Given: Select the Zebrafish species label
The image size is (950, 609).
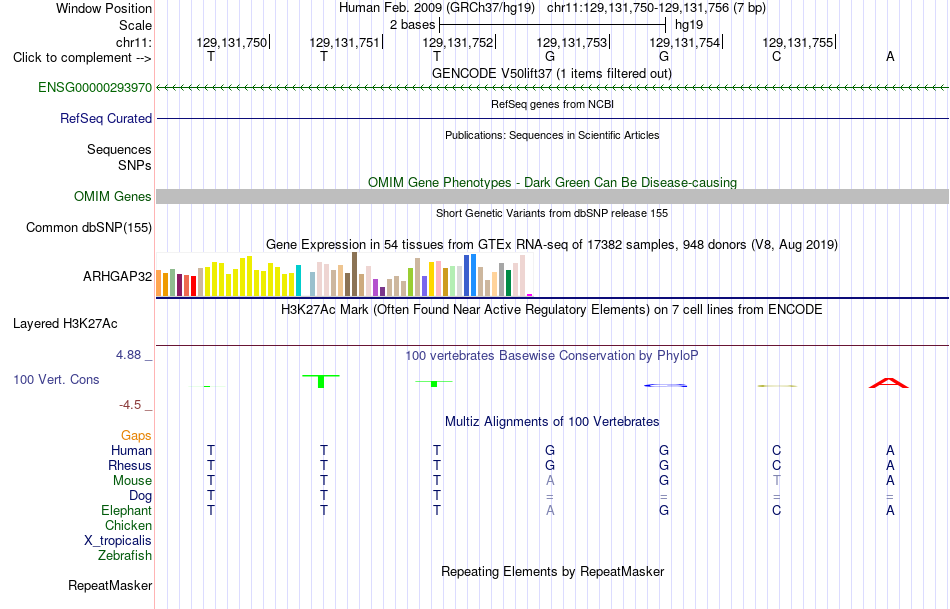Looking at the screenshot, I should pyautogui.click(x=125, y=555).
